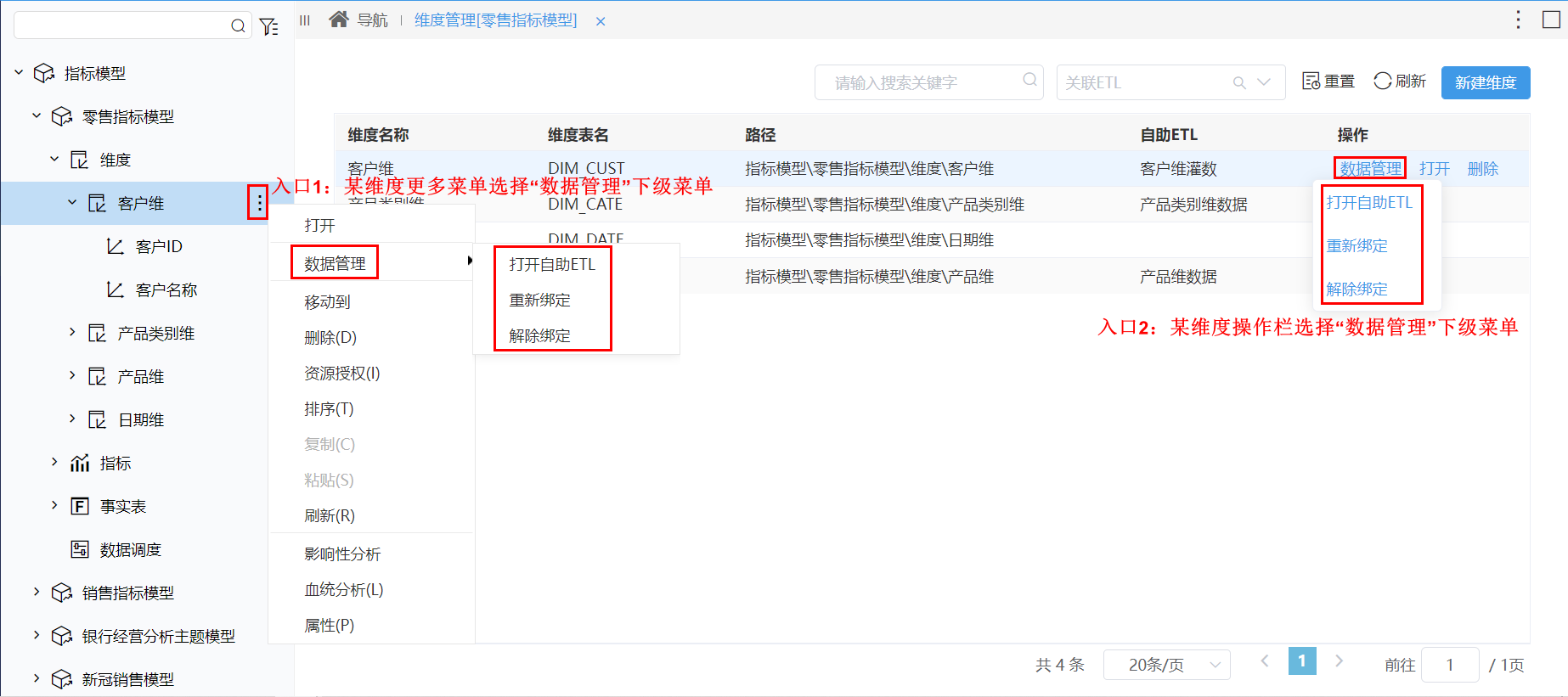Screen dimensions: 1568x697
Task: Open the more menu dots for 客户维
Action: pos(259,203)
